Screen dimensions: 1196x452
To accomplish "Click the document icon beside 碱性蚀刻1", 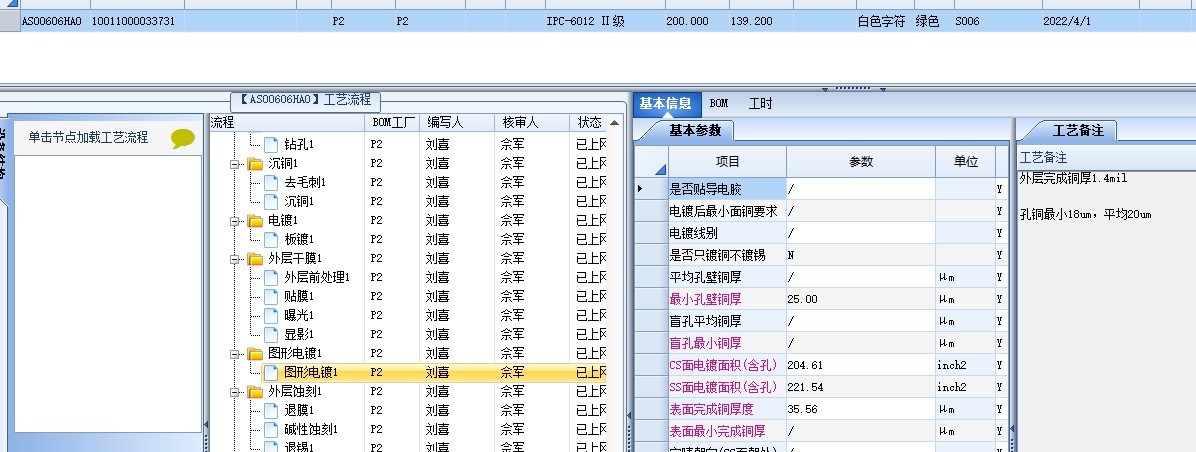I will [271, 430].
